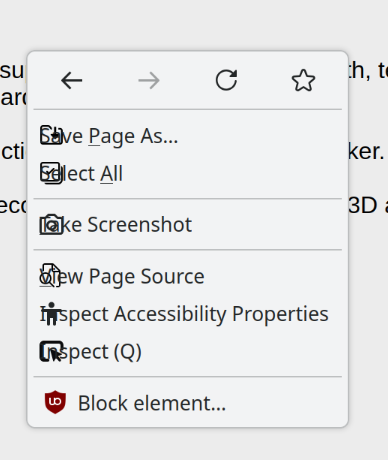
Task: Click the Bookmark star icon
Action: pyautogui.click(x=303, y=80)
